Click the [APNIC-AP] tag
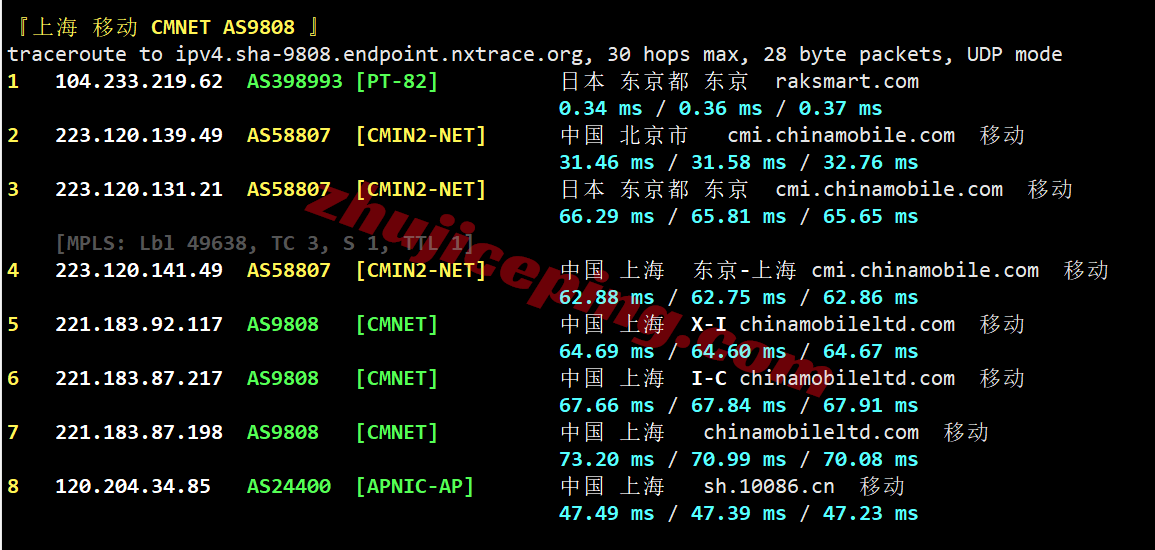Viewport: 1155px width, 550px height. click(x=415, y=486)
